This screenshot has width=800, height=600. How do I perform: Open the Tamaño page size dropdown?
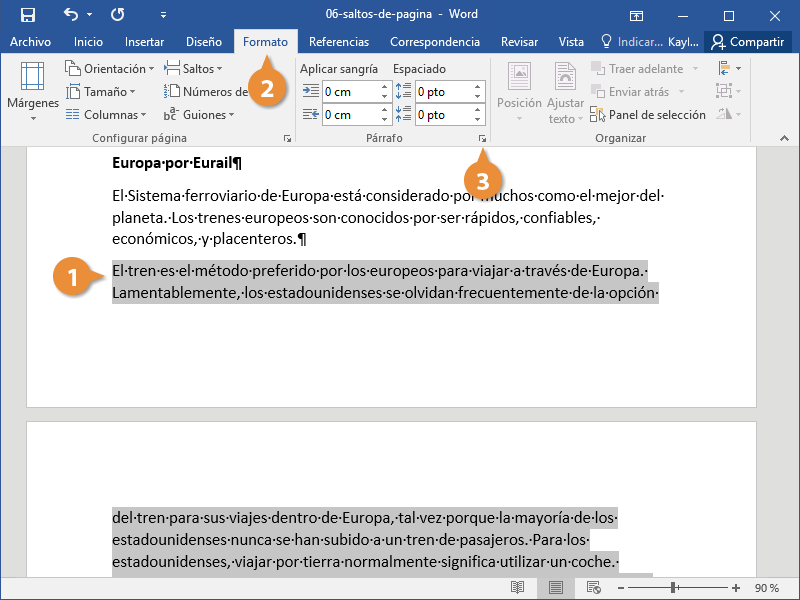coord(101,92)
